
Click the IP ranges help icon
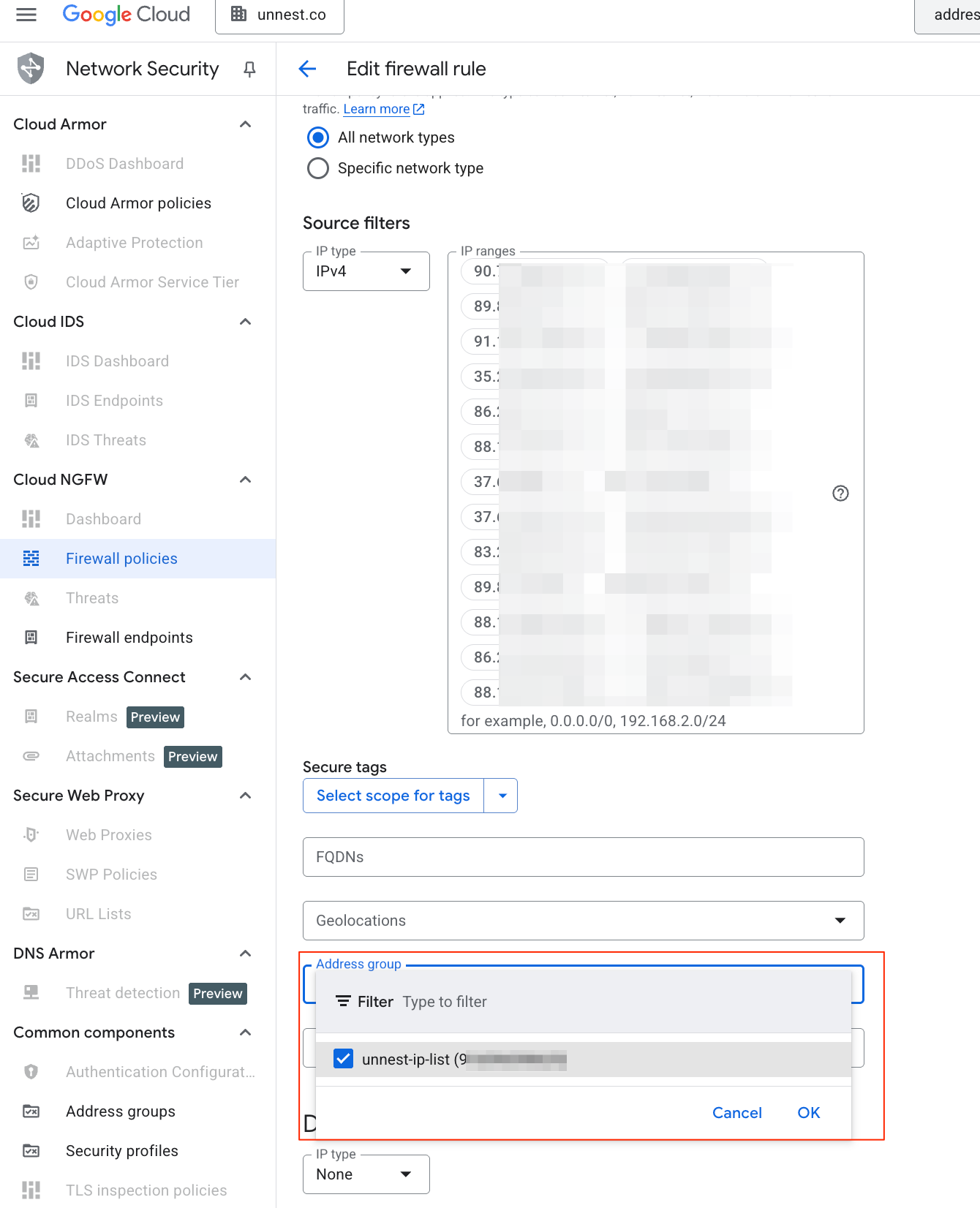point(840,494)
